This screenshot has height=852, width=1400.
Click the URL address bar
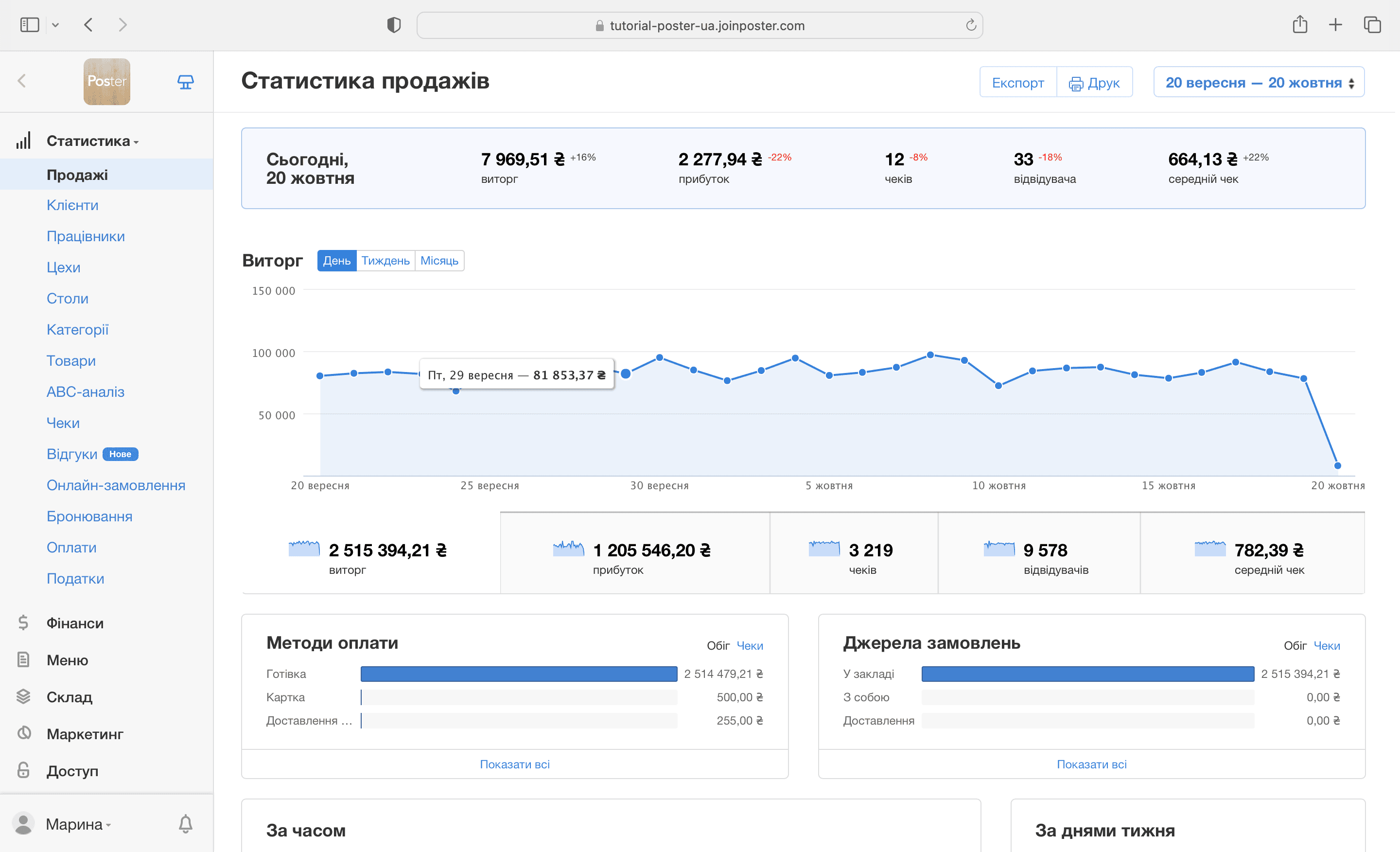[x=700, y=26]
